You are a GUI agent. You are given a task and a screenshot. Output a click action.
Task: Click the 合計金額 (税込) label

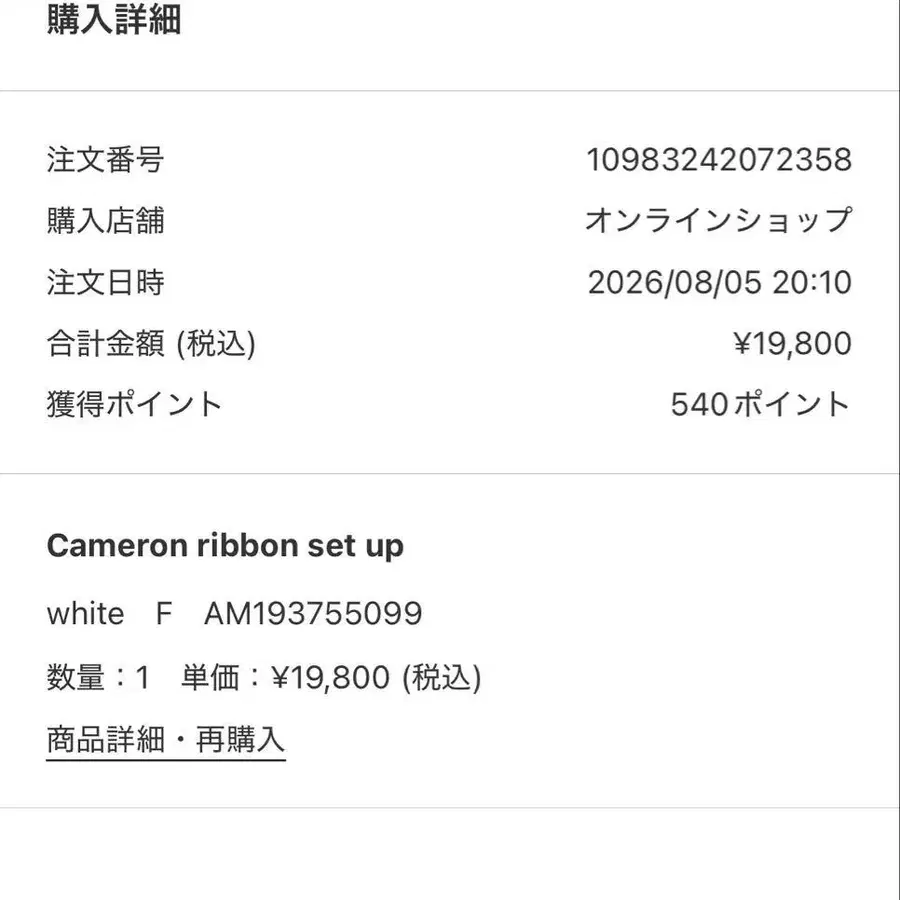(x=152, y=344)
